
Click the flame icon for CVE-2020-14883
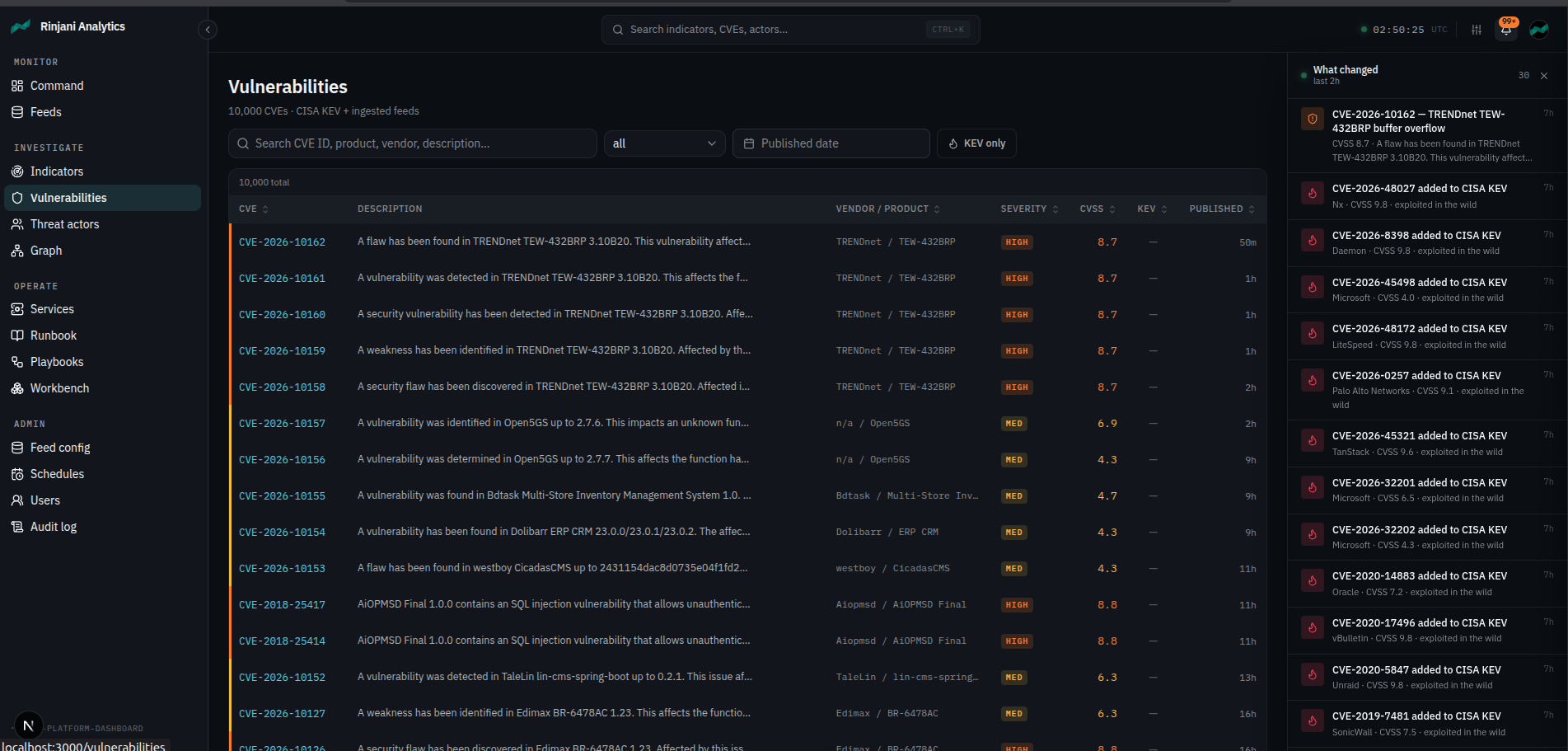pyautogui.click(x=1313, y=580)
